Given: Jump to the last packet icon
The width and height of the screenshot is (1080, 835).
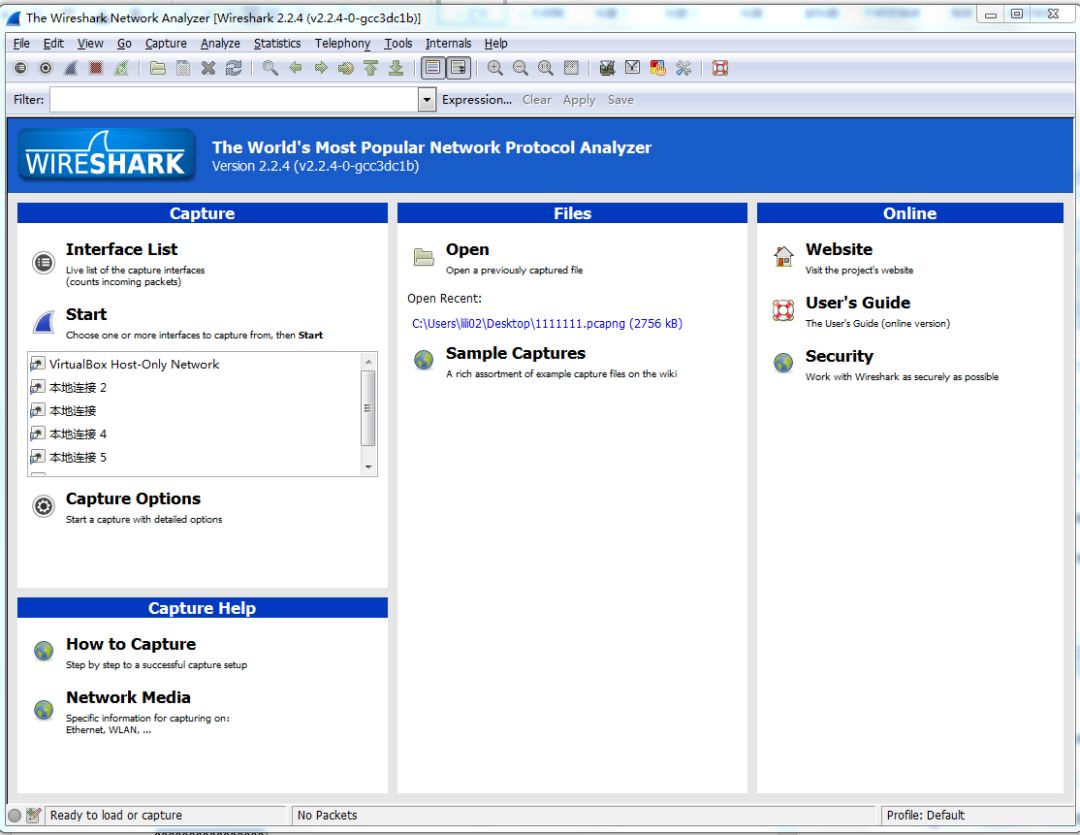Looking at the screenshot, I should click(x=396, y=68).
